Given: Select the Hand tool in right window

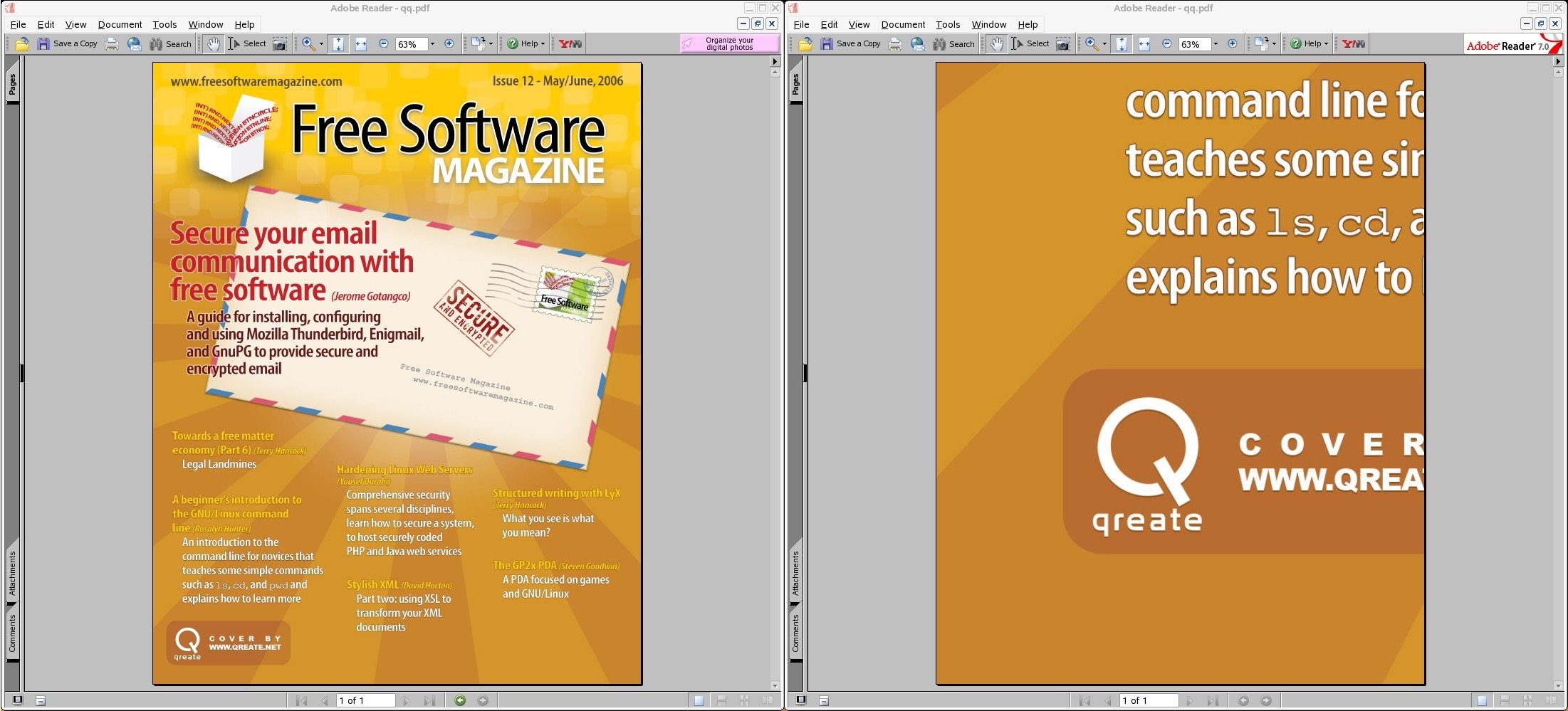Looking at the screenshot, I should [x=996, y=44].
